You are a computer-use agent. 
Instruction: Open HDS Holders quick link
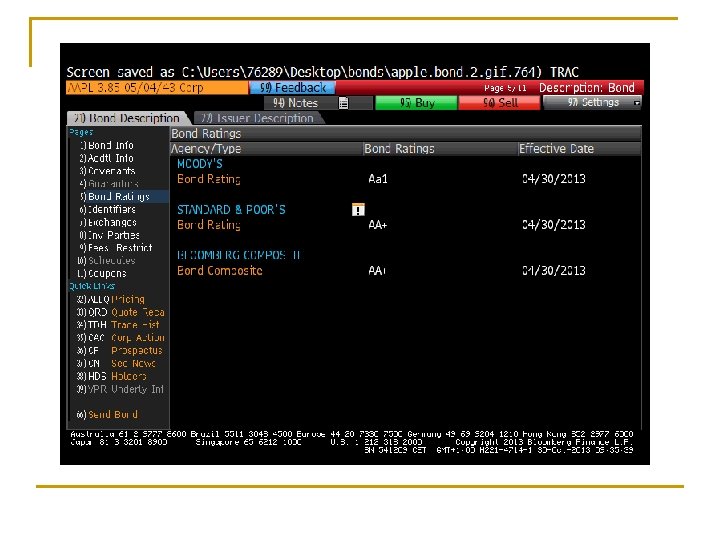(x=112, y=376)
